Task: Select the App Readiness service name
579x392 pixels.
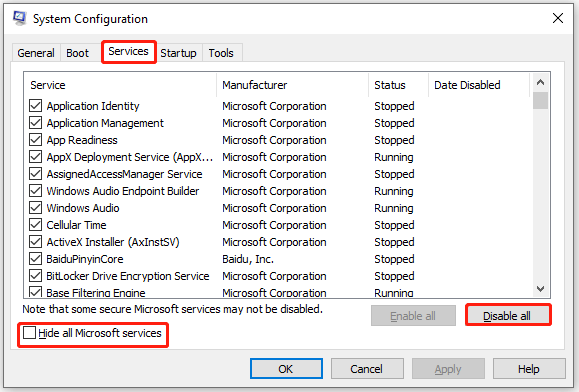Action: pos(82,140)
